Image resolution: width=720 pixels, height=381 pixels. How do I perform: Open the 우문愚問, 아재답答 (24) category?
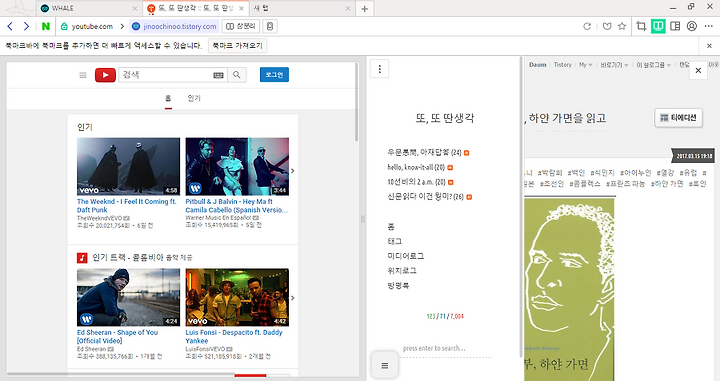pyautogui.click(x=424, y=152)
